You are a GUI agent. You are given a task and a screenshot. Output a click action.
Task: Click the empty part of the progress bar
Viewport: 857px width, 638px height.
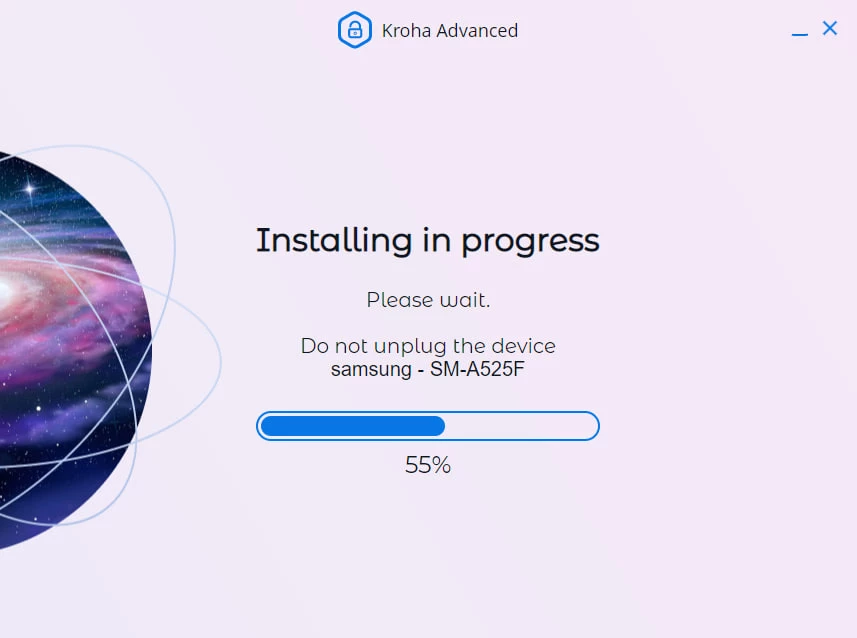point(520,426)
